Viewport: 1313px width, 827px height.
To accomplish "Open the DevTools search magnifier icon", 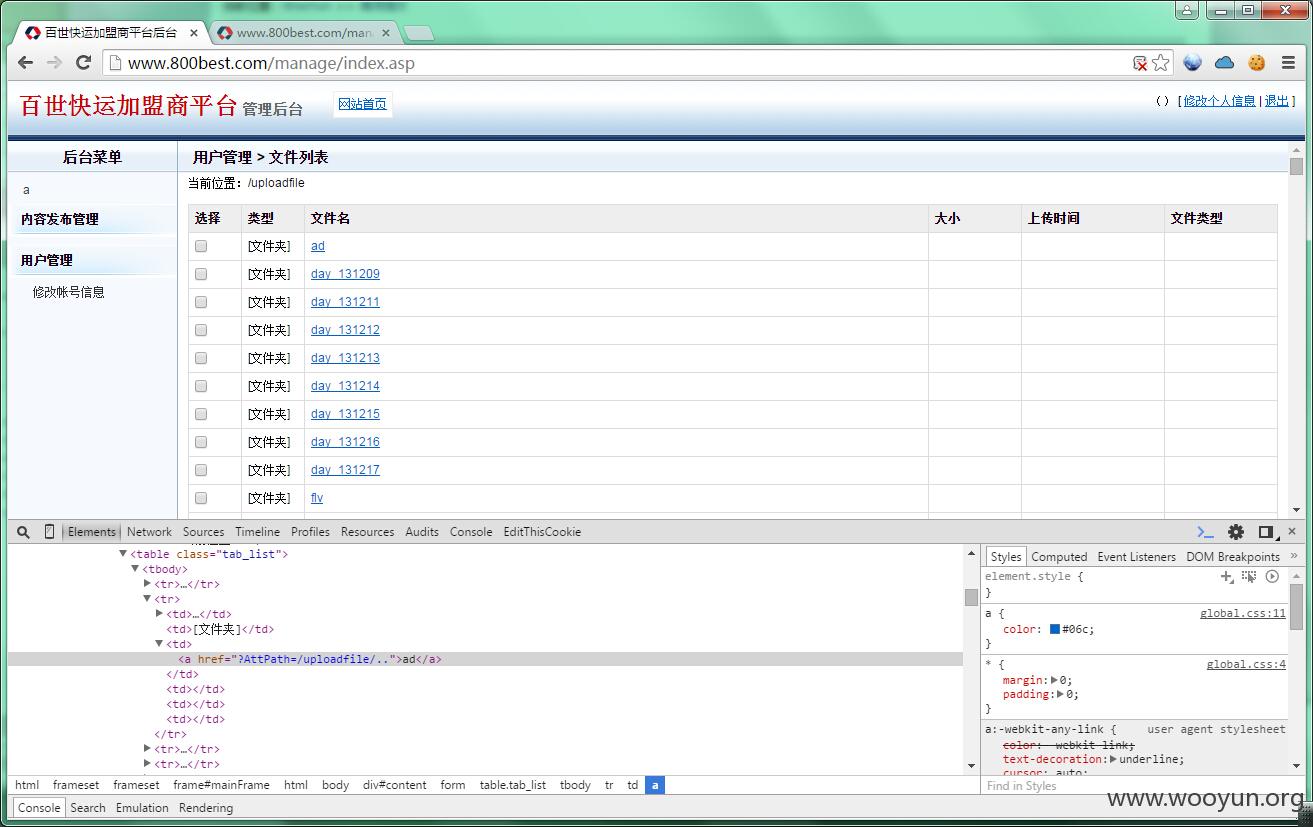I will (x=23, y=532).
